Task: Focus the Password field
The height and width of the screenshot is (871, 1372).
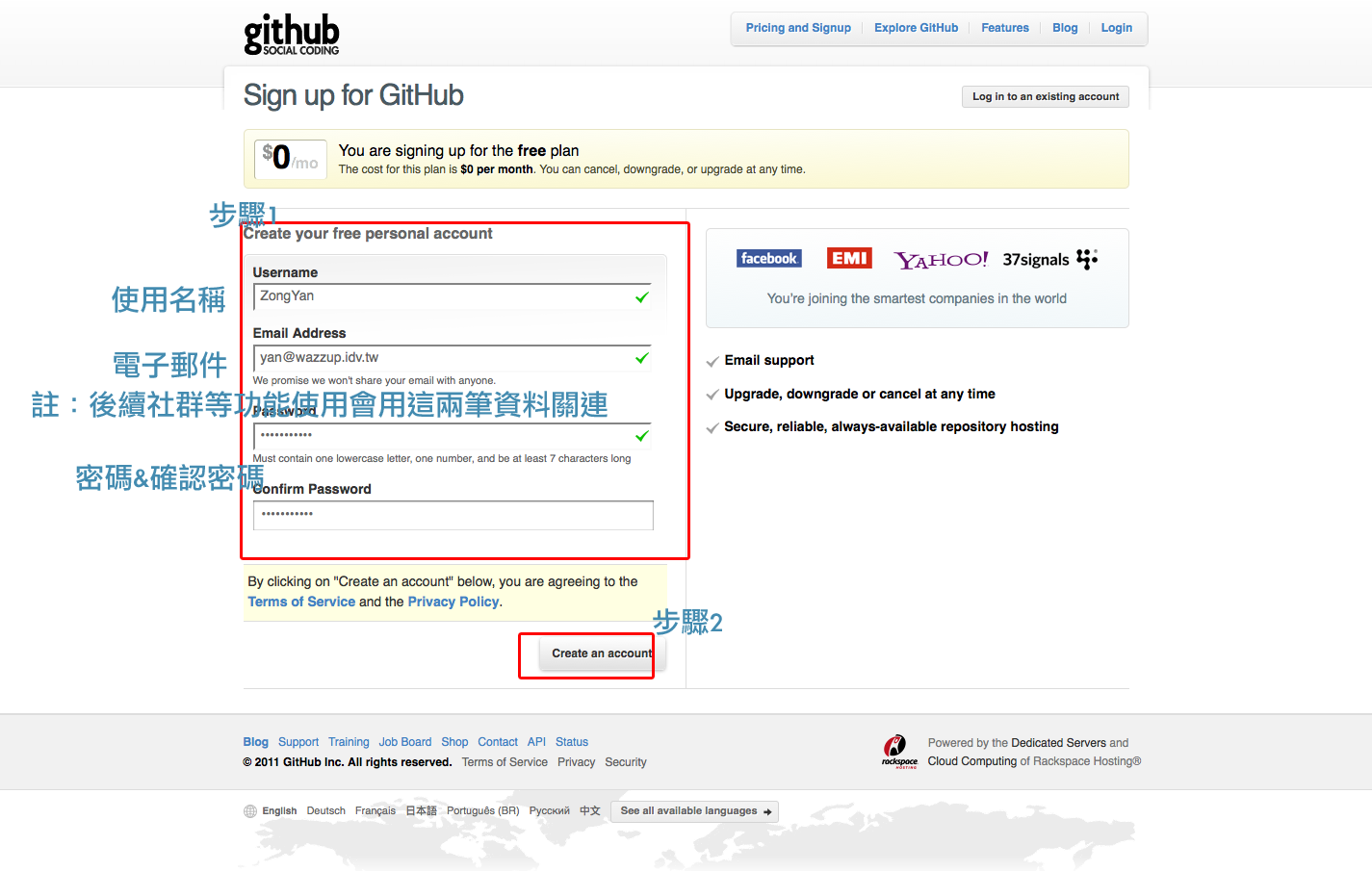Action: coord(453,435)
